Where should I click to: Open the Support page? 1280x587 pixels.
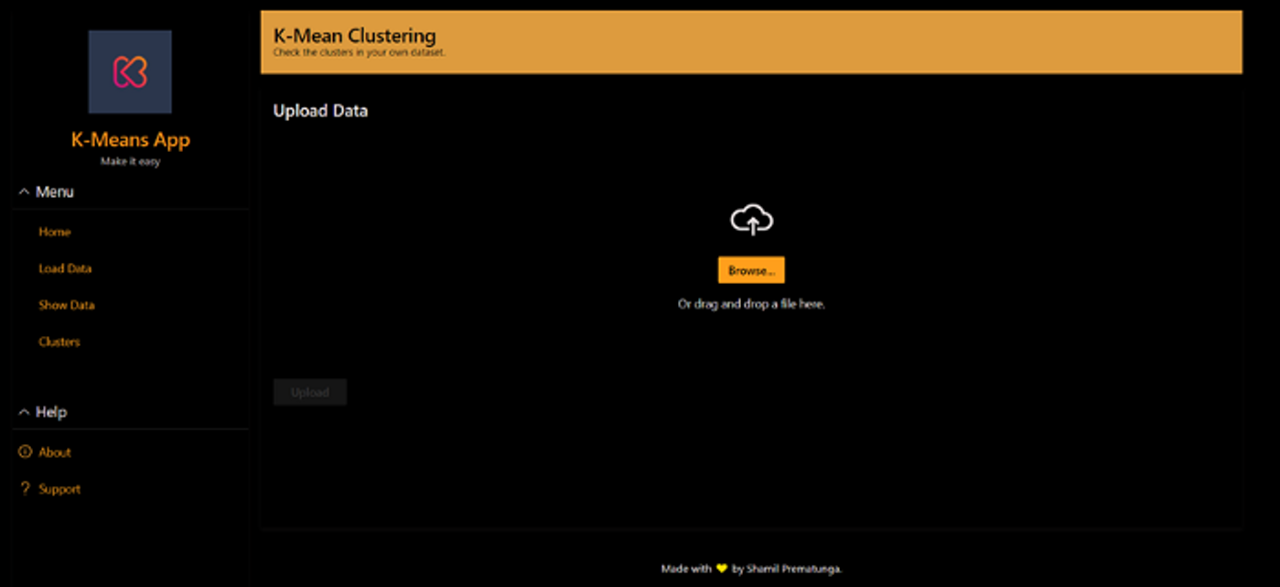click(58, 488)
